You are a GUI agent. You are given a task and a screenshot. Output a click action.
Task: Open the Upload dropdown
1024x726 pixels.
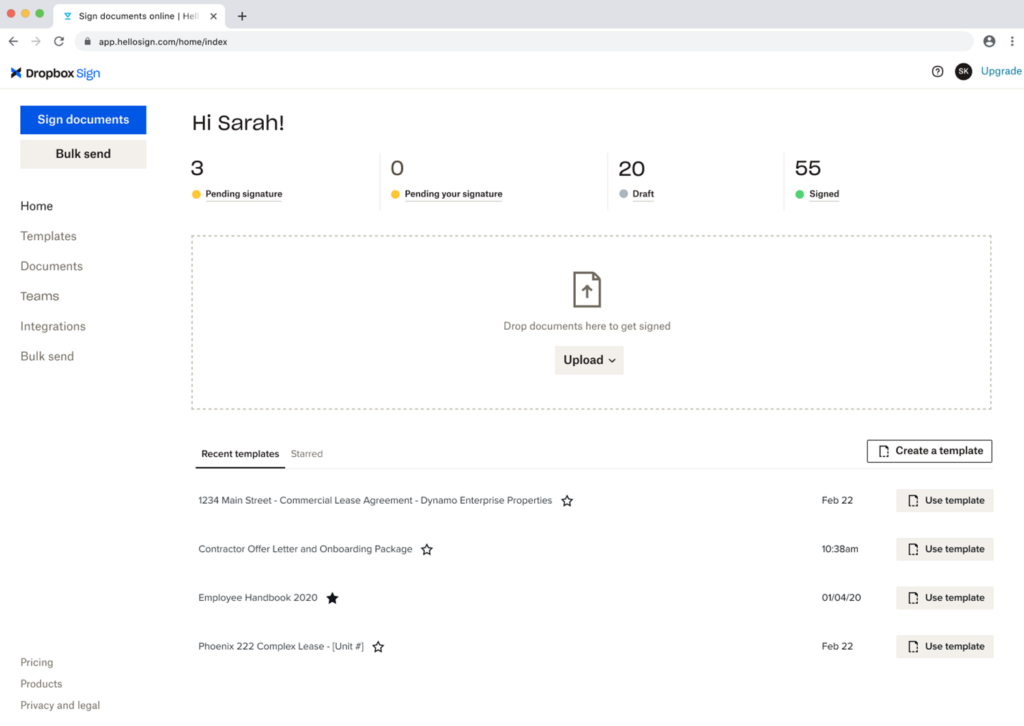pos(588,360)
